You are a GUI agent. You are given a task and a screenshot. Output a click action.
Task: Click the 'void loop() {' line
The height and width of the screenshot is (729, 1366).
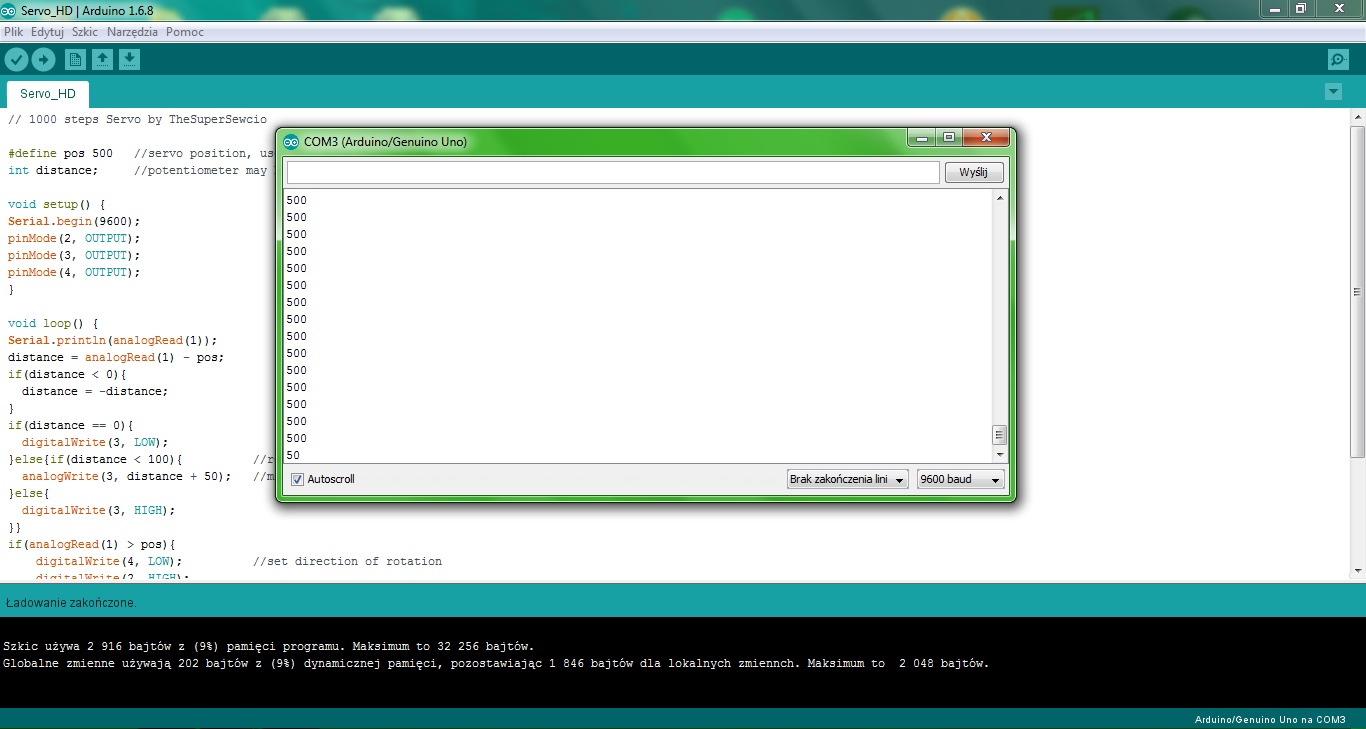[53, 323]
